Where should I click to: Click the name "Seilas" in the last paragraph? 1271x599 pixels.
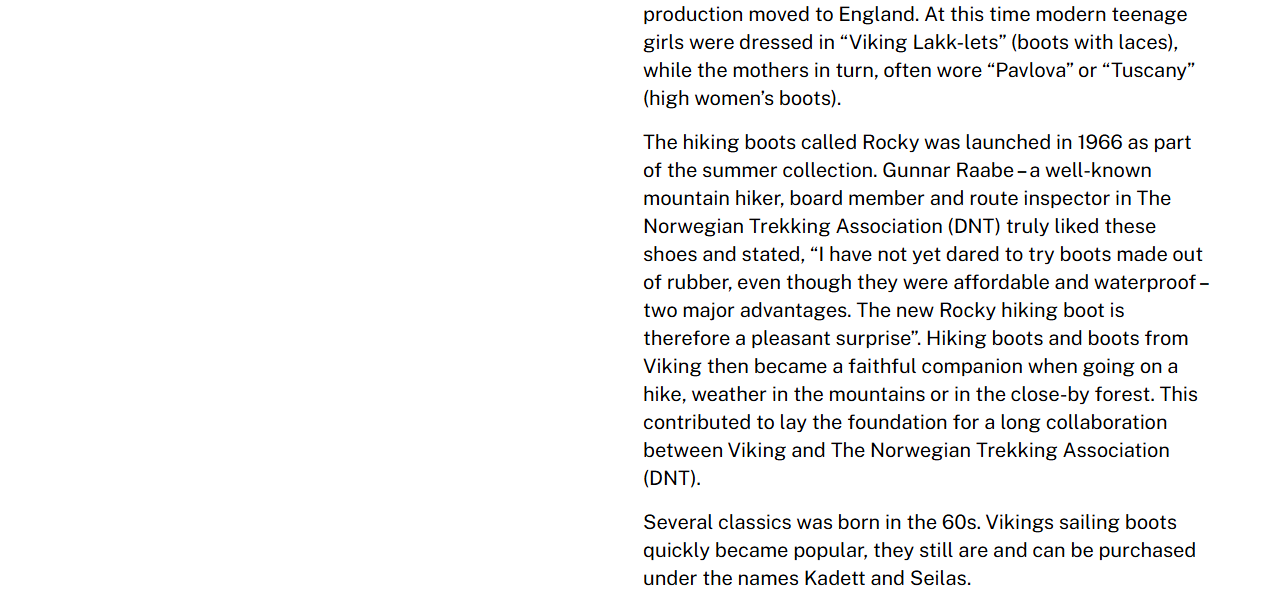pyautogui.click(x=938, y=579)
